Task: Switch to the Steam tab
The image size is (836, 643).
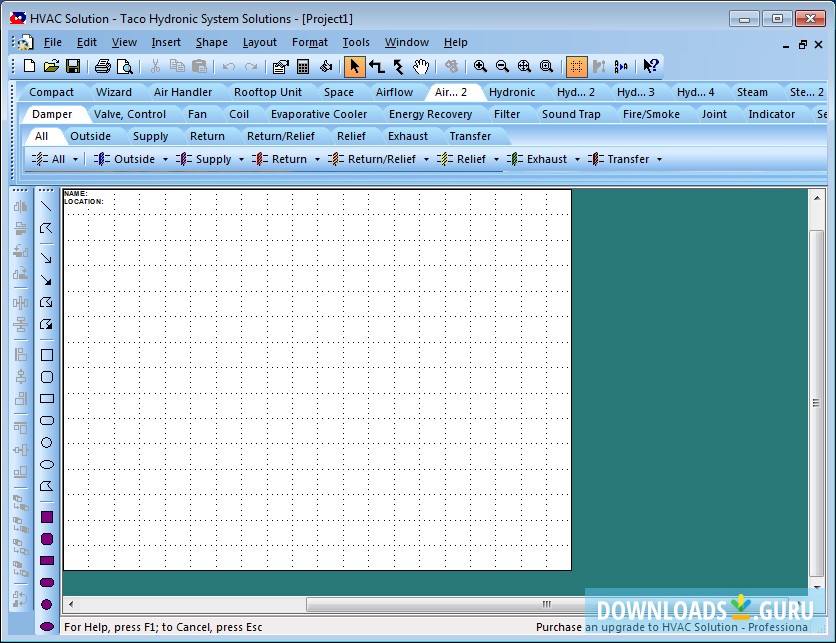Action: 752,92
